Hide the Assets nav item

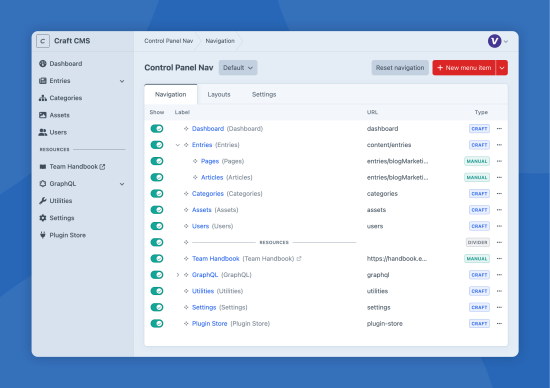[157, 210]
